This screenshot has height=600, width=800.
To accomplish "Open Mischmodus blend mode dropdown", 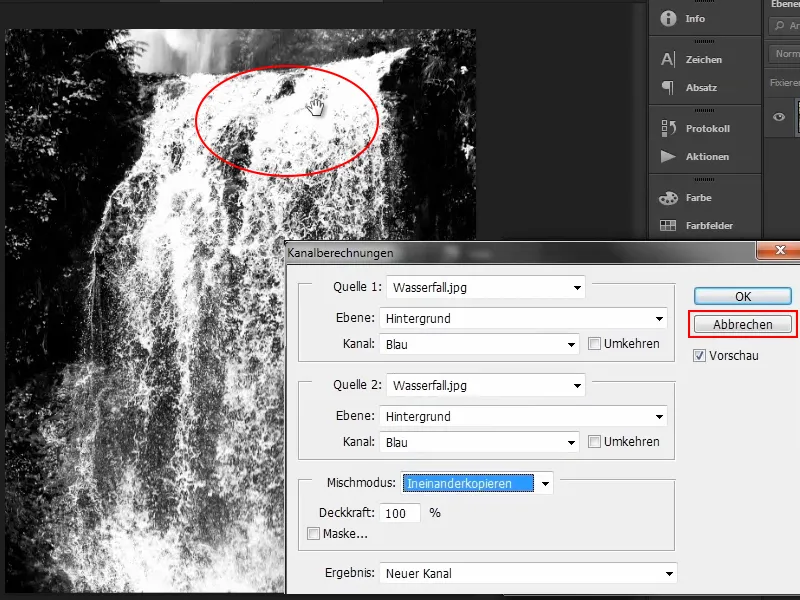I will pos(477,483).
